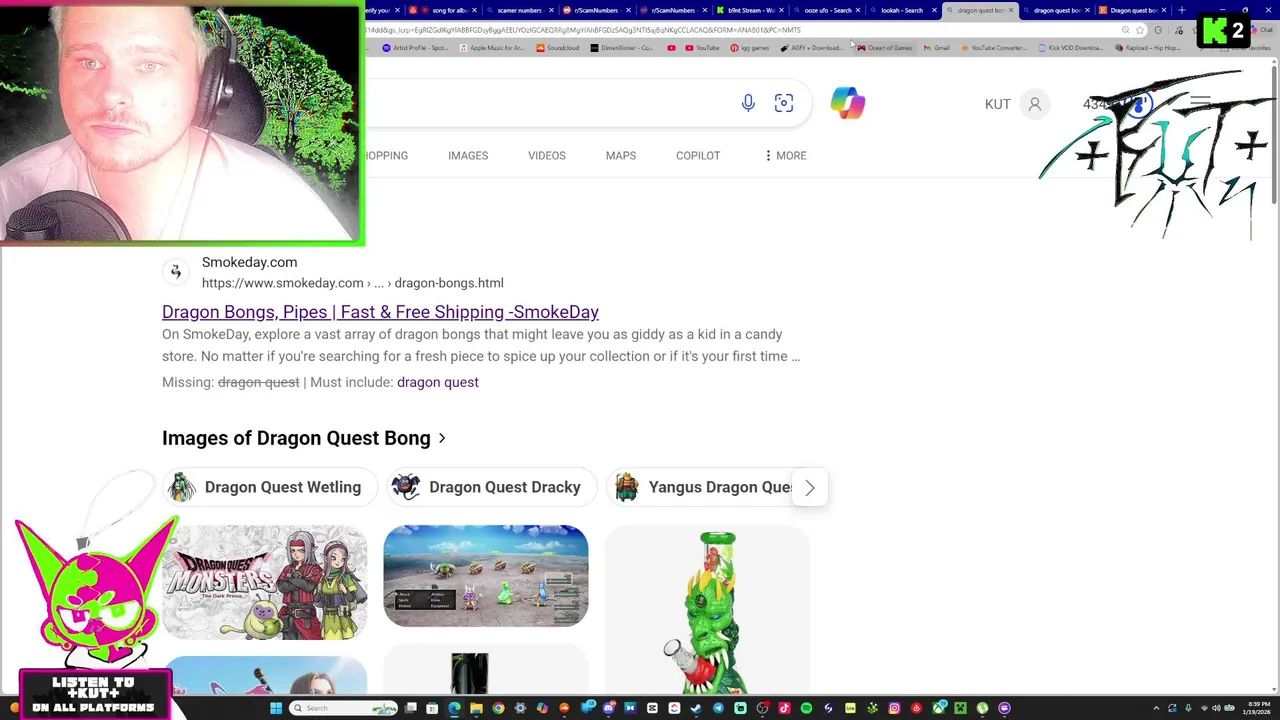Click Smokeday.com URL breadcrumb text
This screenshot has height=720, width=1280.
coord(352,283)
